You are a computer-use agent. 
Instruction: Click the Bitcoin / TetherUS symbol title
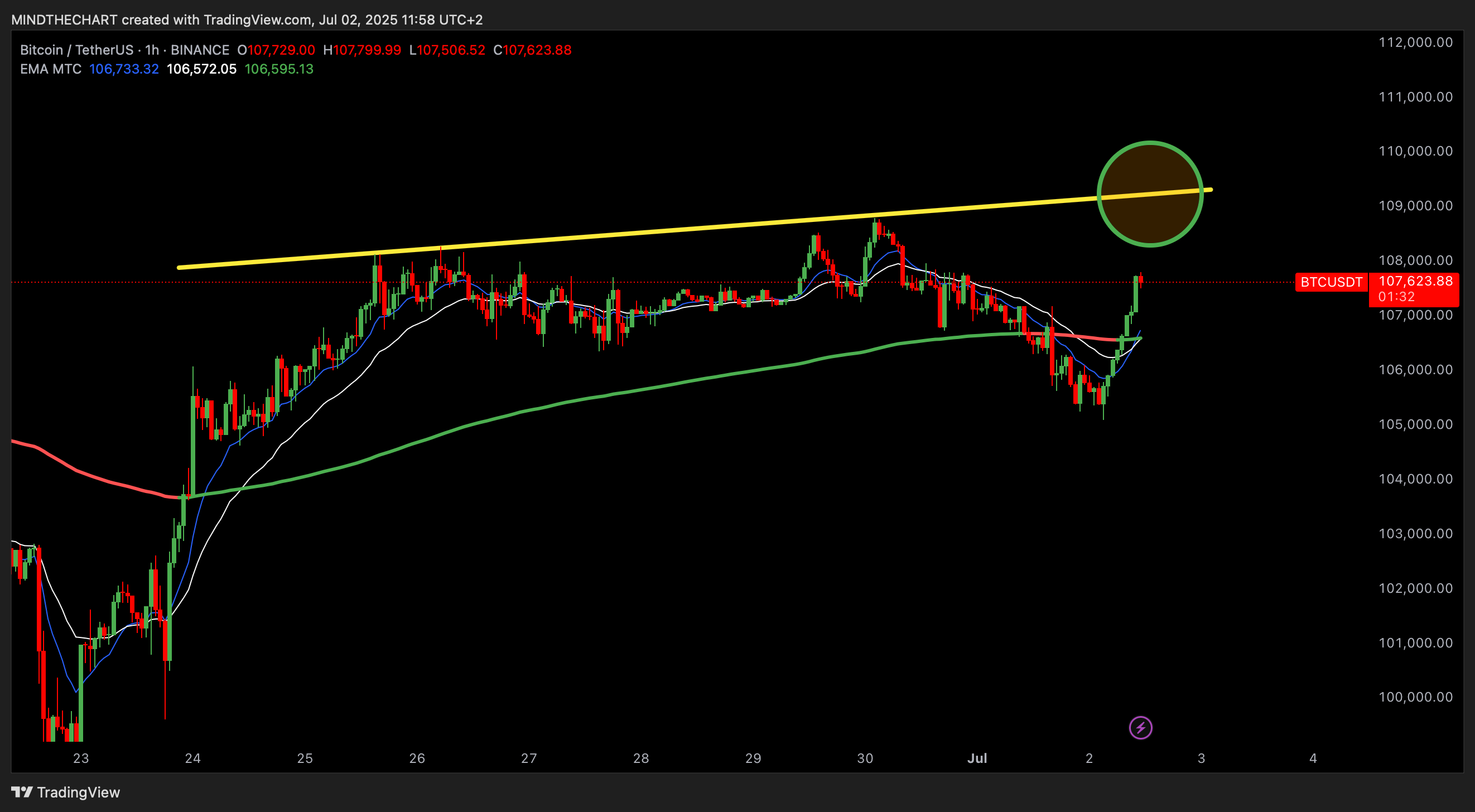[77, 50]
